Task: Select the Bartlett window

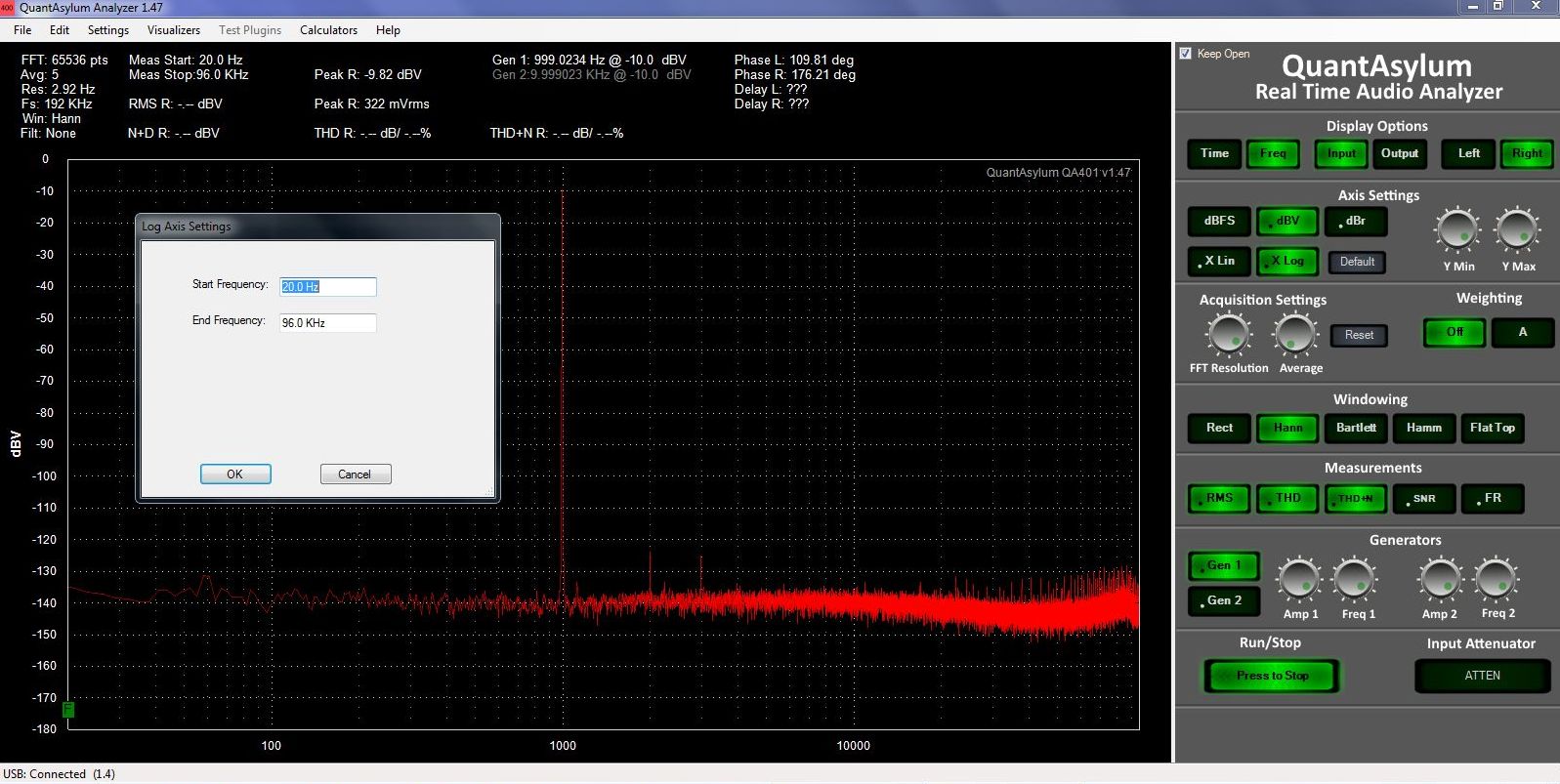Action: pyautogui.click(x=1356, y=429)
